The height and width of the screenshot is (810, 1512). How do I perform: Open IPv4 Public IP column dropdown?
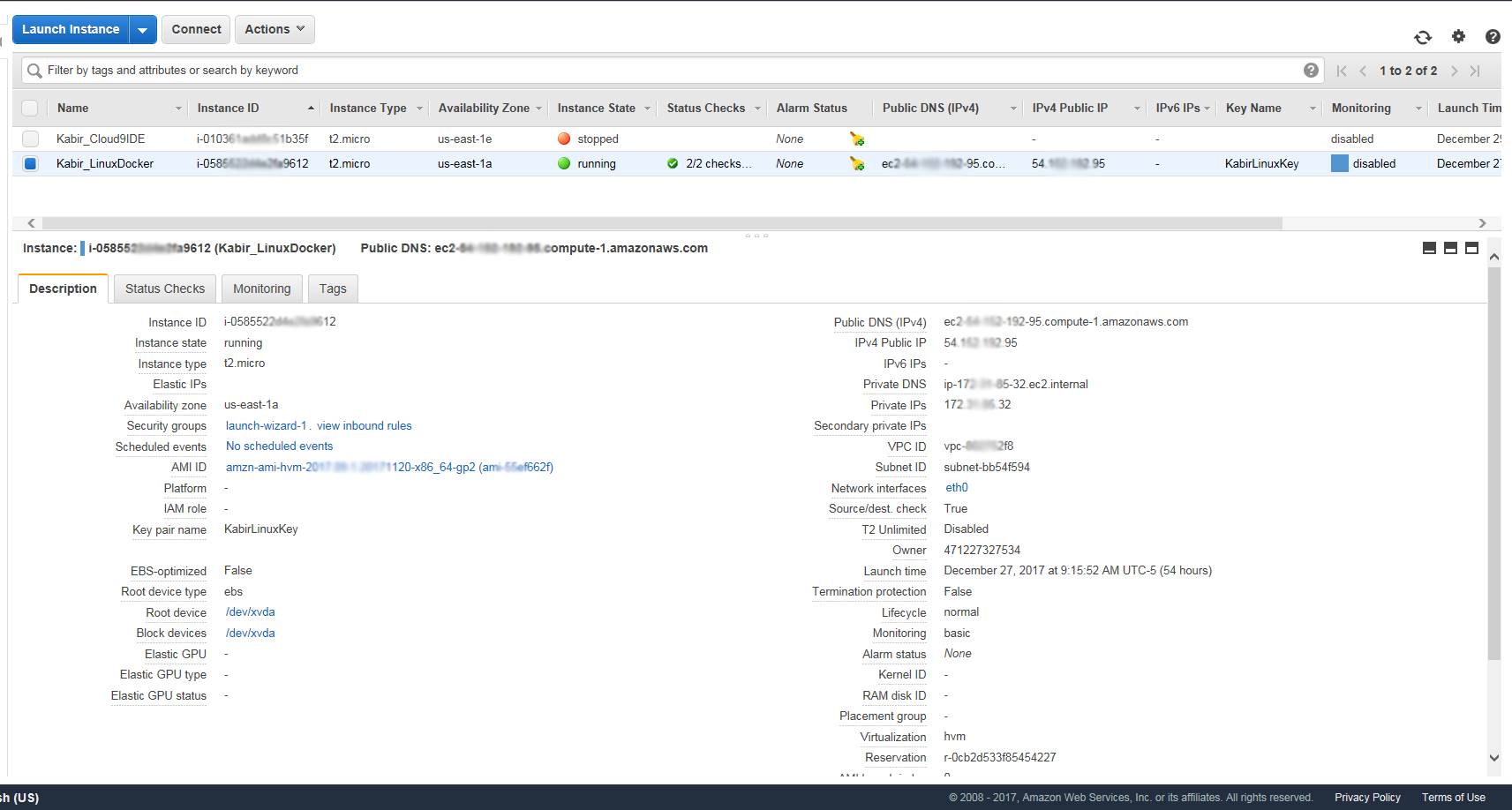pos(1137,109)
